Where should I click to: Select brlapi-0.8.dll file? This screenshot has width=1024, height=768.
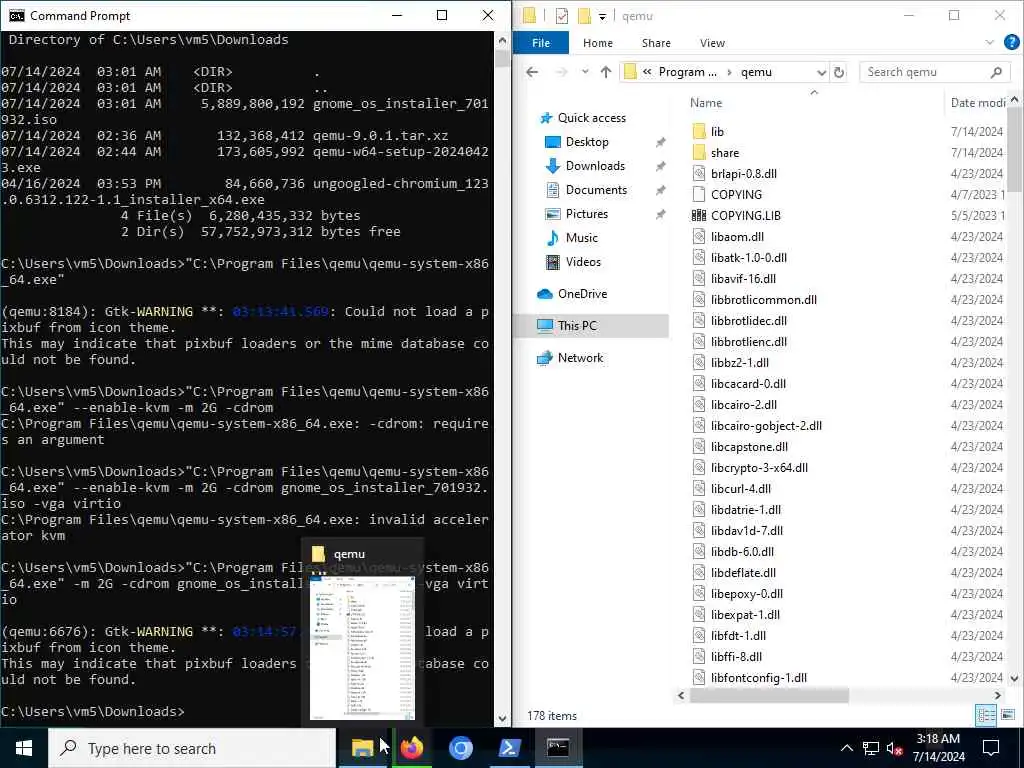click(743, 173)
